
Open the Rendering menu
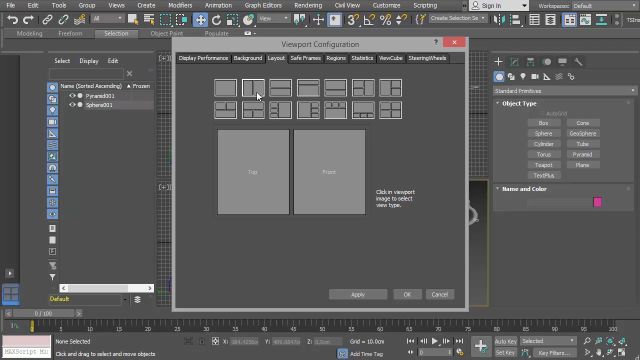(x=308, y=5)
